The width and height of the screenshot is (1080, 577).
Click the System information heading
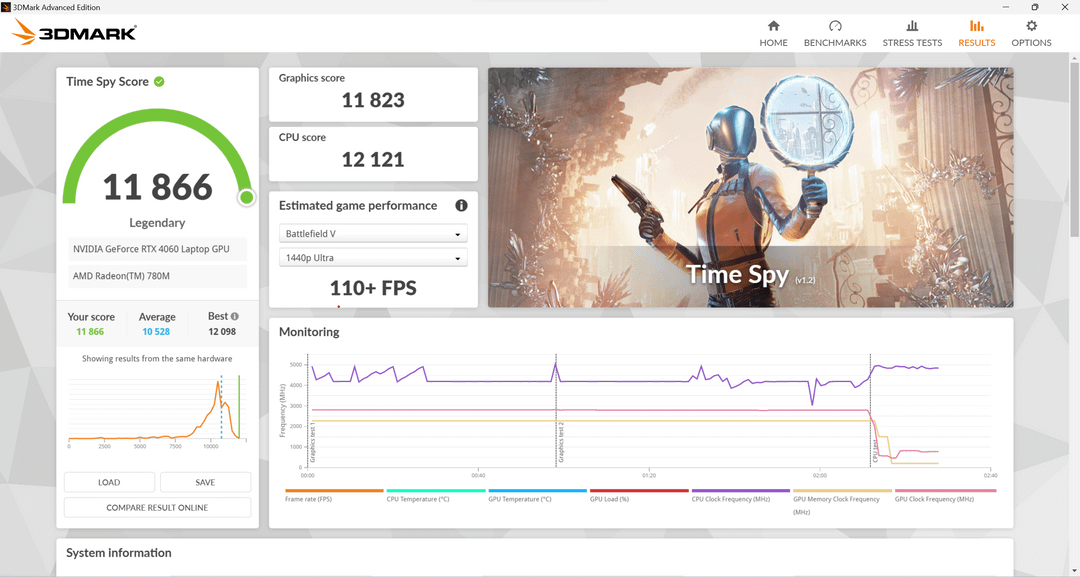point(118,553)
